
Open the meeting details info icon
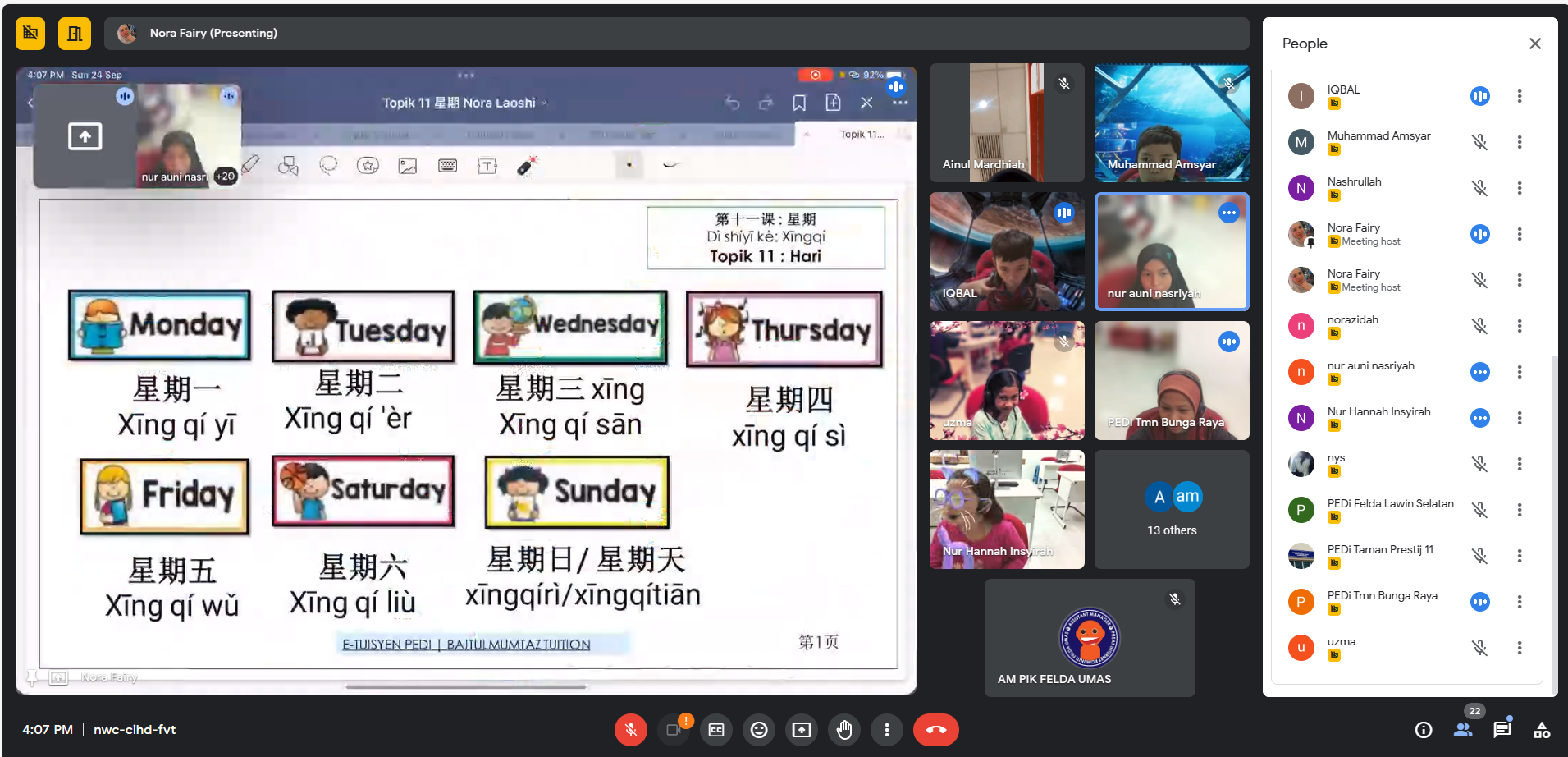pos(1424,730)
